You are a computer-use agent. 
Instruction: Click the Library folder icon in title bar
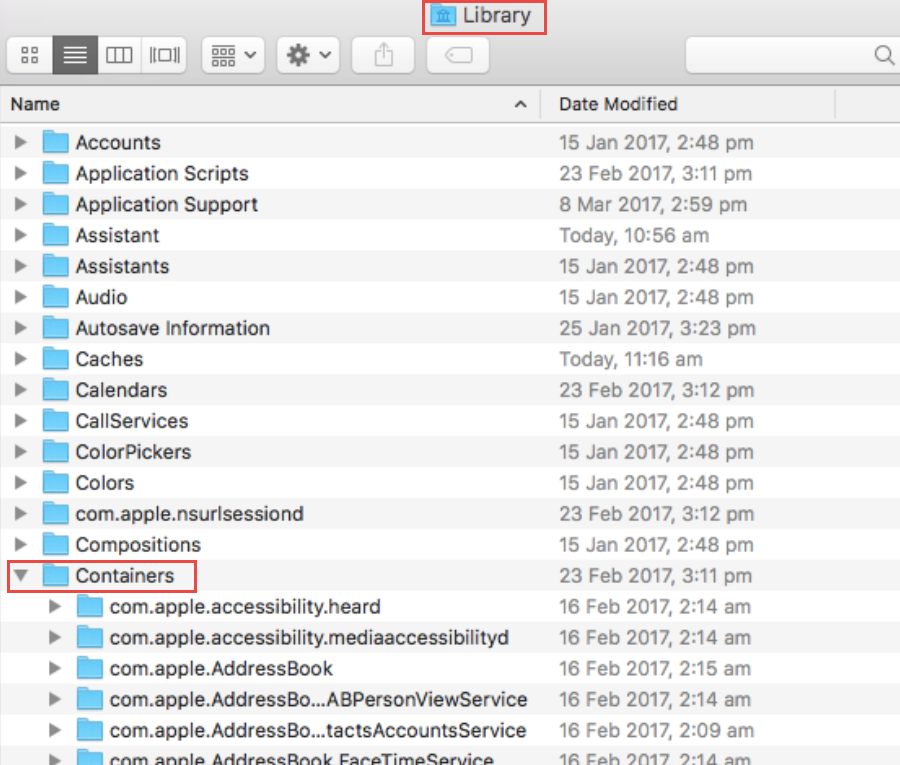coord(444,16)
